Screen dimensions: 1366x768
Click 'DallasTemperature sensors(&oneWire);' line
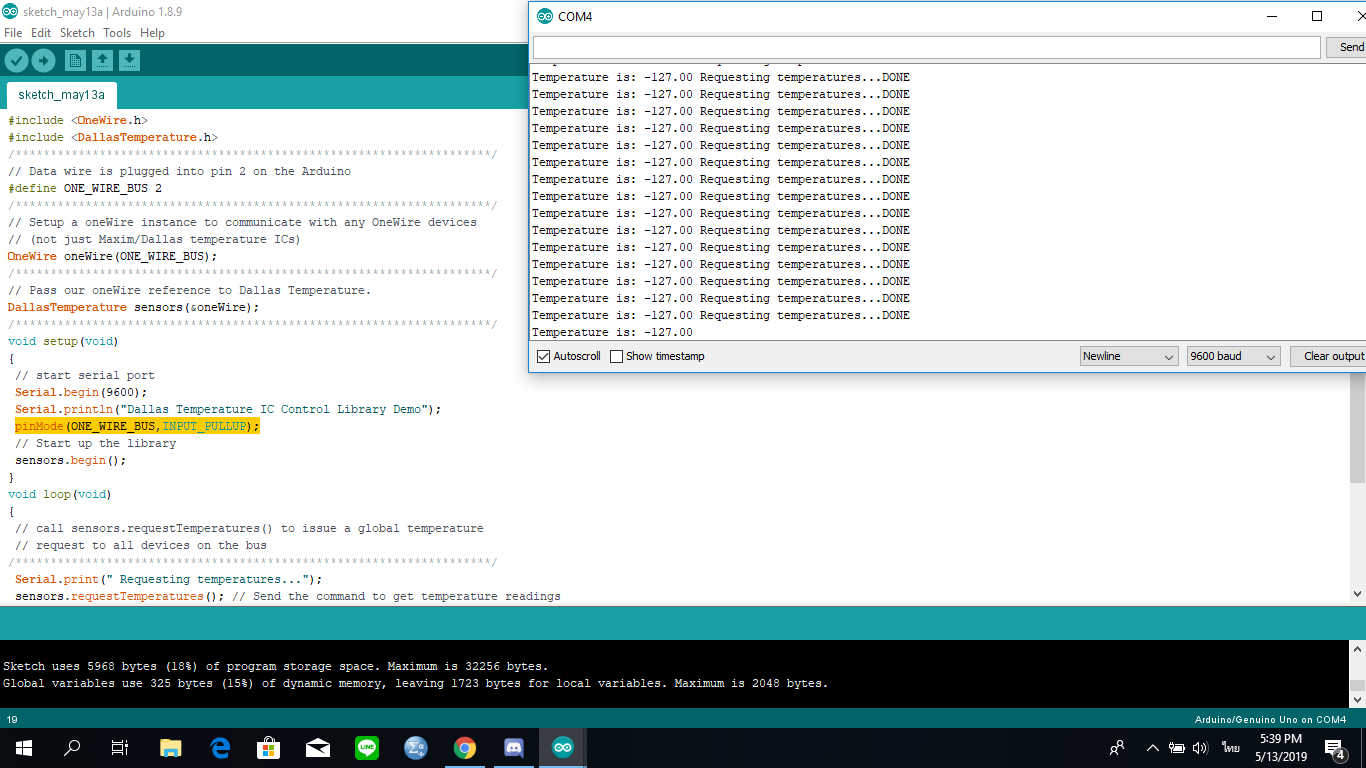pyautogui.click(x=133, y=307)
